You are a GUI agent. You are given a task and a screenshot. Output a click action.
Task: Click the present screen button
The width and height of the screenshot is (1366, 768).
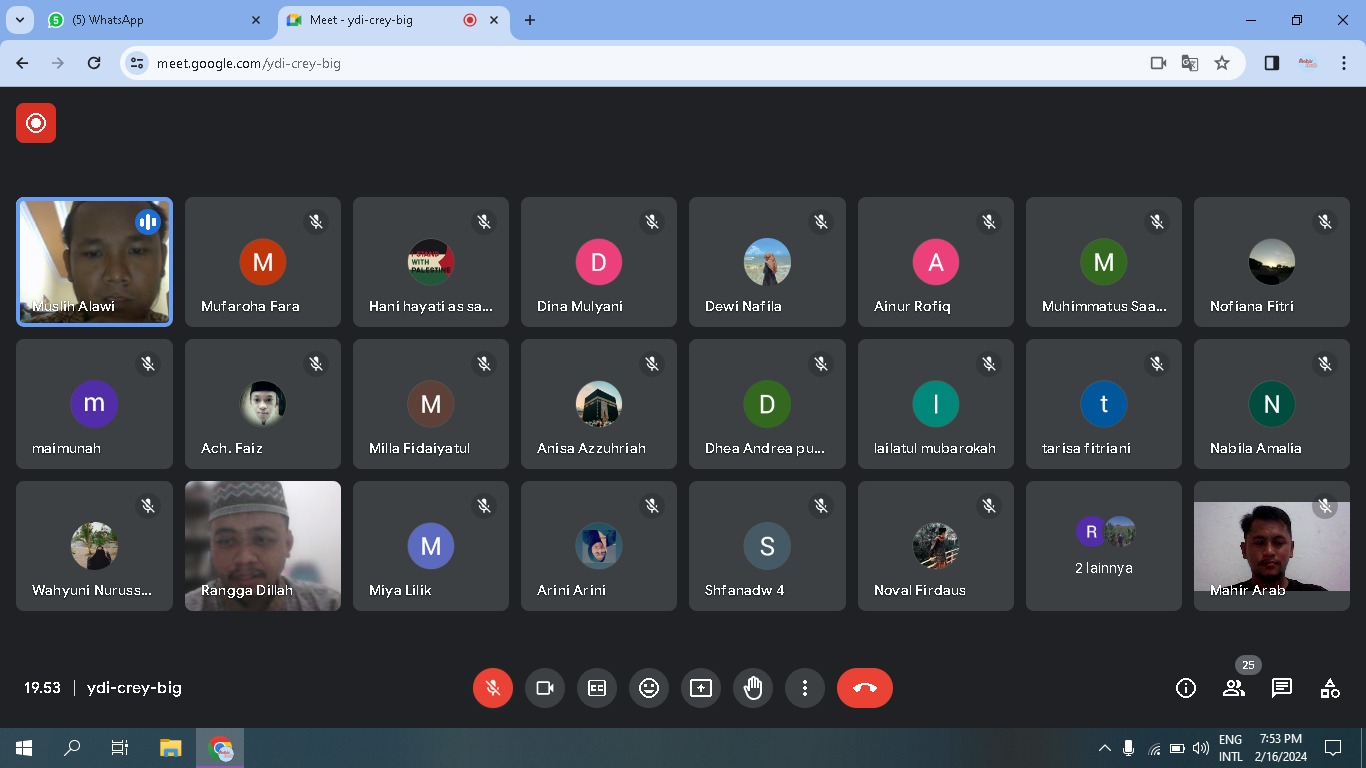(701, 688)
